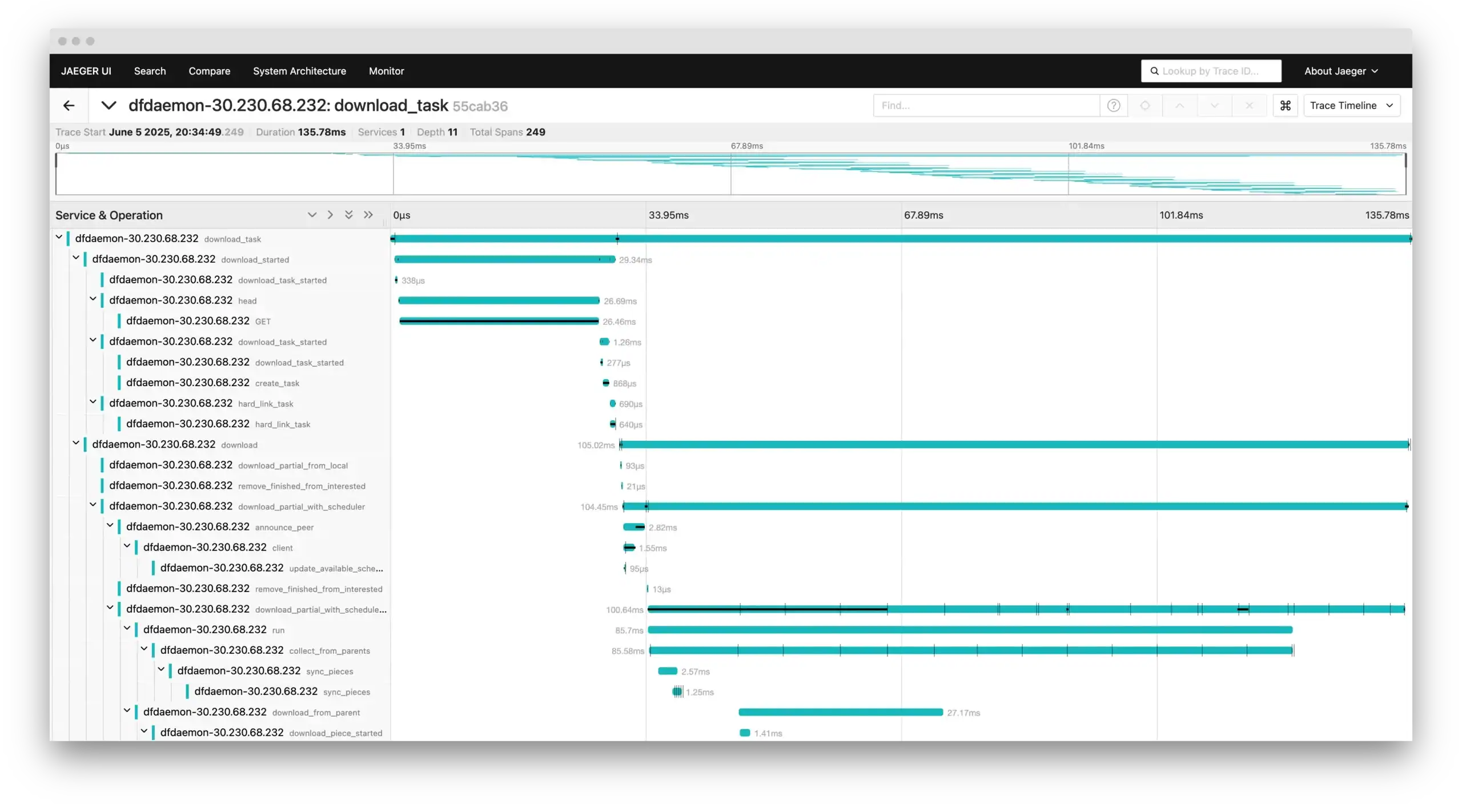This screenshot has width=1462, height=812.
Task: Jump to previous search match with up arrow
Action: click(x=1179, y=105)
